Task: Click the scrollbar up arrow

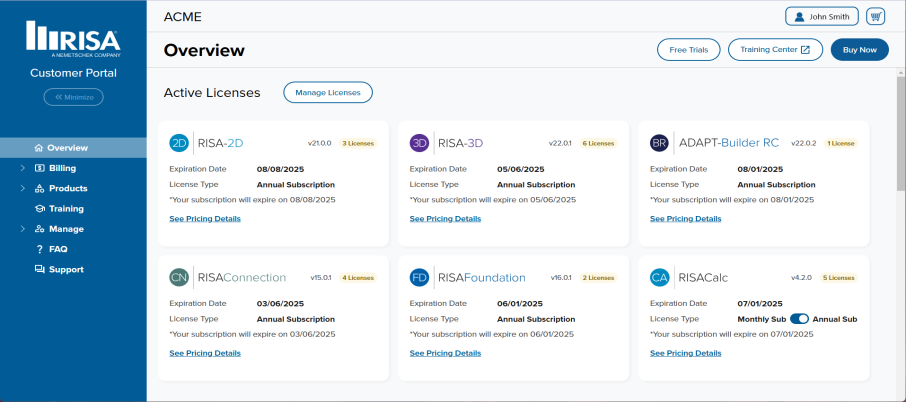Action: coord(901,72)
